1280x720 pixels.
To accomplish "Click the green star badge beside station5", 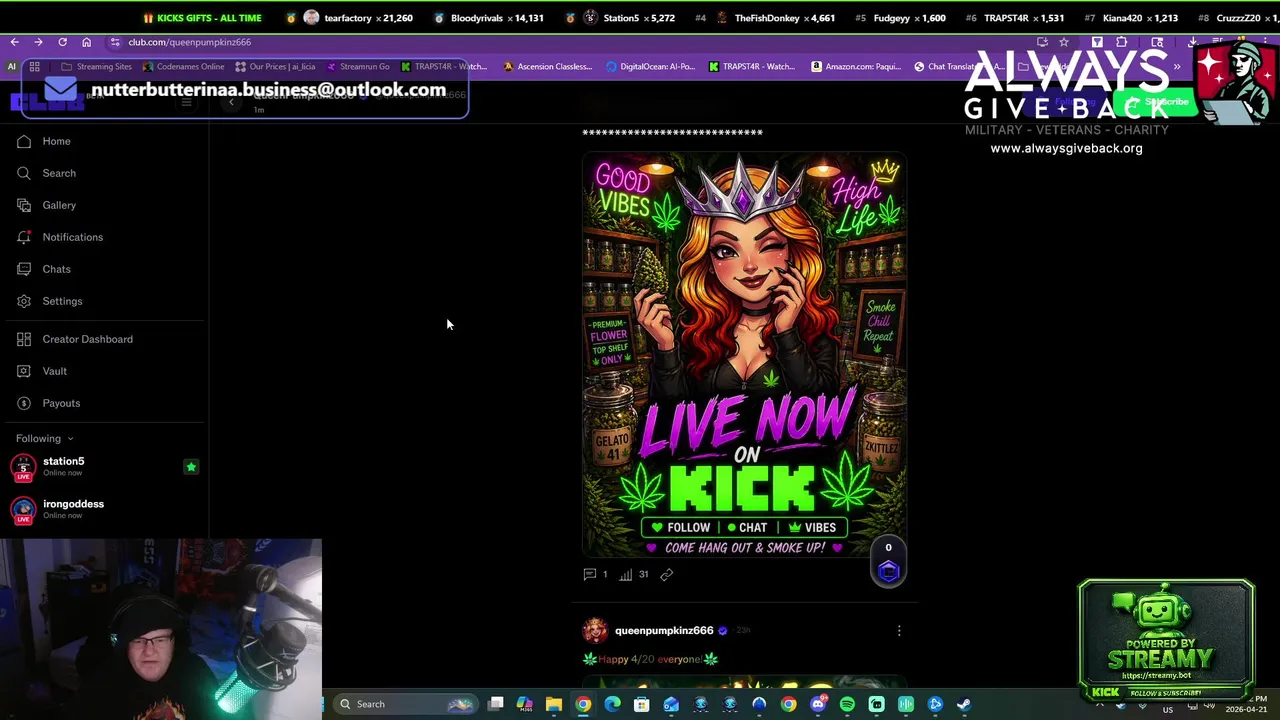I will 191,467.
